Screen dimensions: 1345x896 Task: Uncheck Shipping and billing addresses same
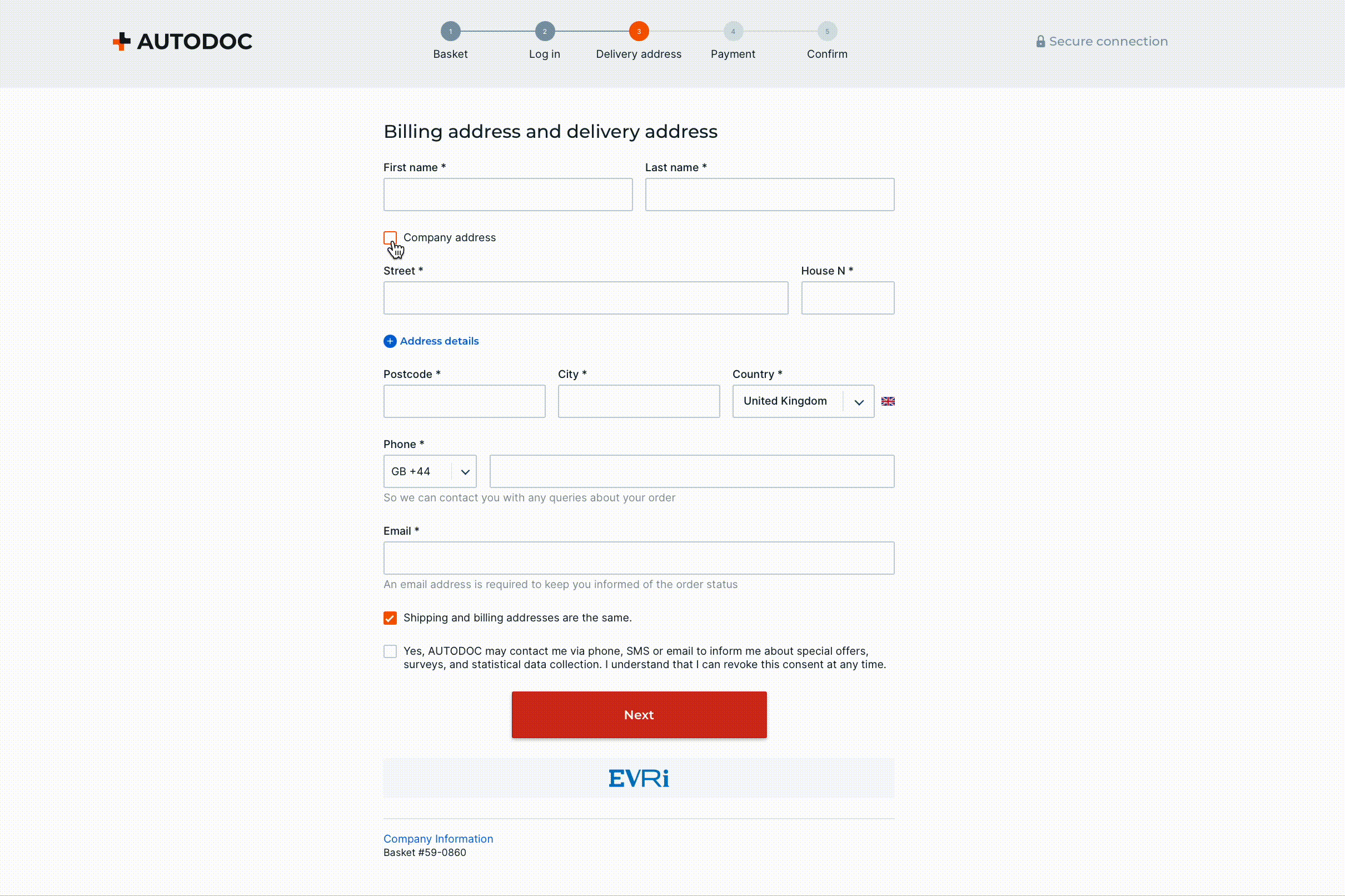pos(390,618)
